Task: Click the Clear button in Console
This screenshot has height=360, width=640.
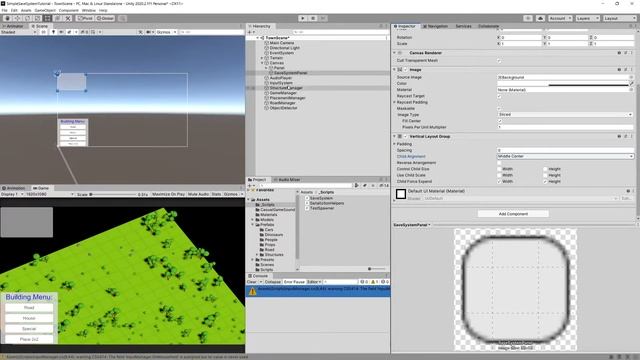Action: (251, 282)
